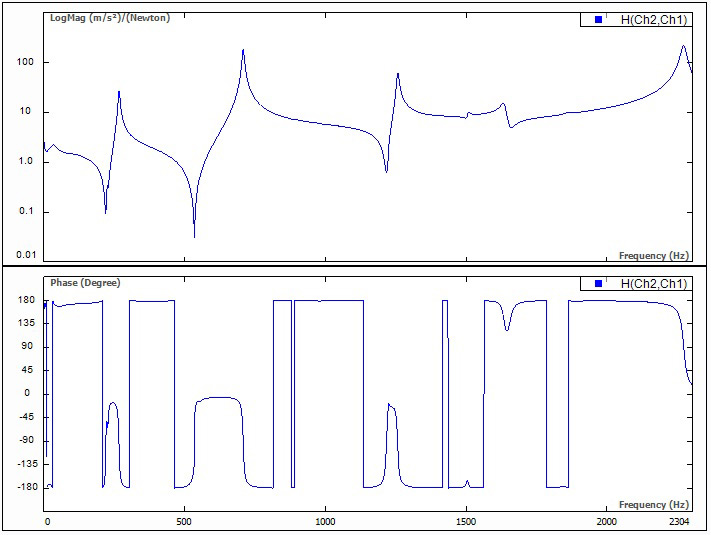Viewport: 711px width, 535px height.
Task: Click the blue legend marker in the Phase plot
Action: click(598, 284)
